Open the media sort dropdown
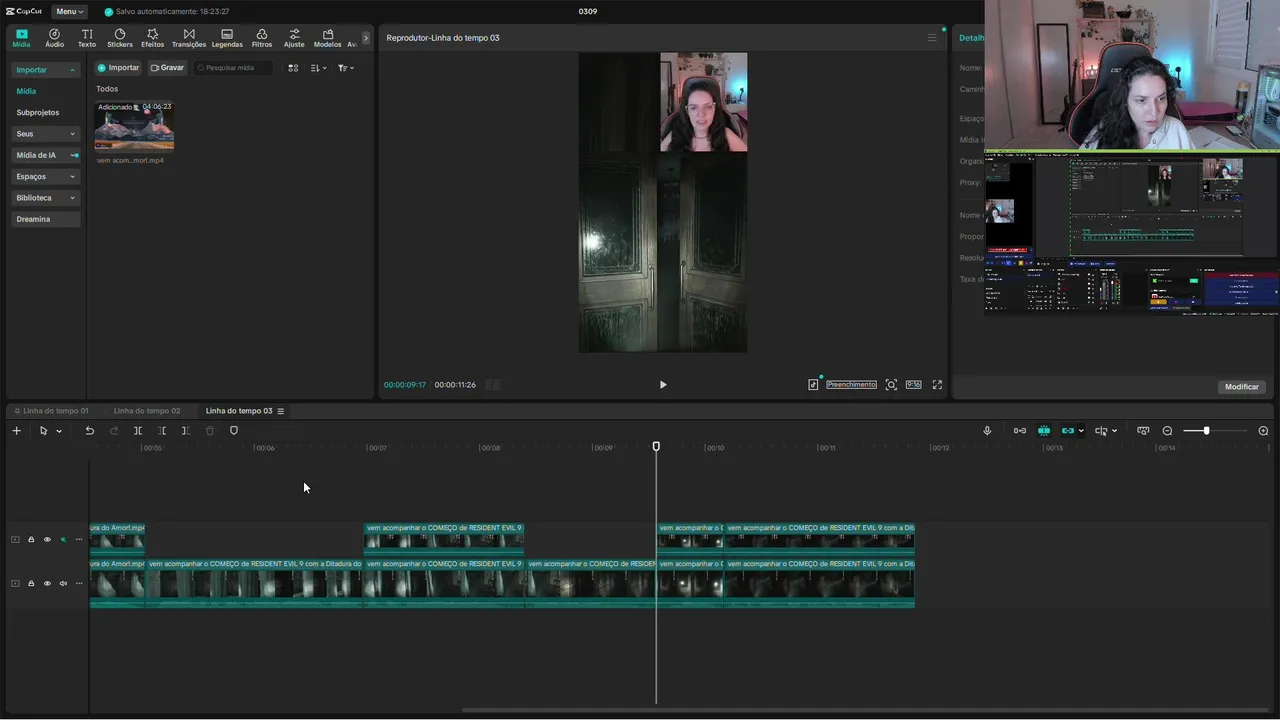Screen dimensions: 1280x720 318,68
